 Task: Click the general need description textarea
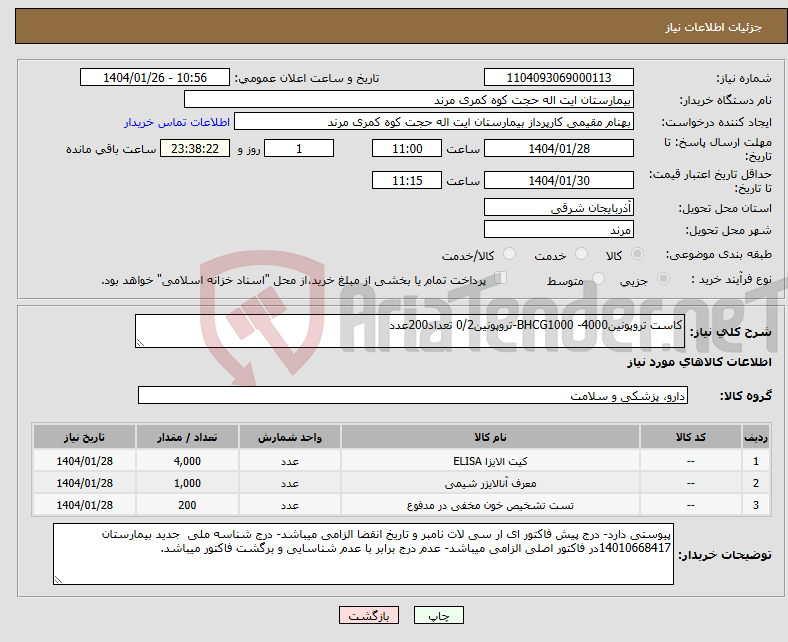[x=410, y=331]
